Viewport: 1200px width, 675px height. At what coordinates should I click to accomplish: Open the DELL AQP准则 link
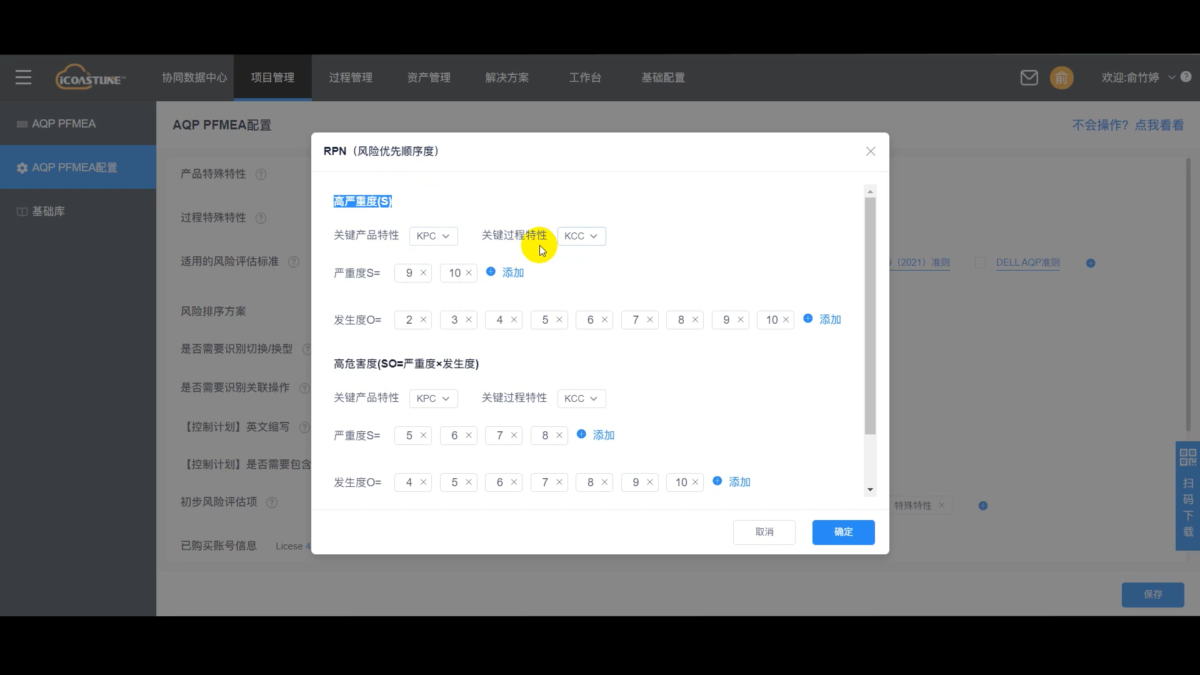(1028, 263)
